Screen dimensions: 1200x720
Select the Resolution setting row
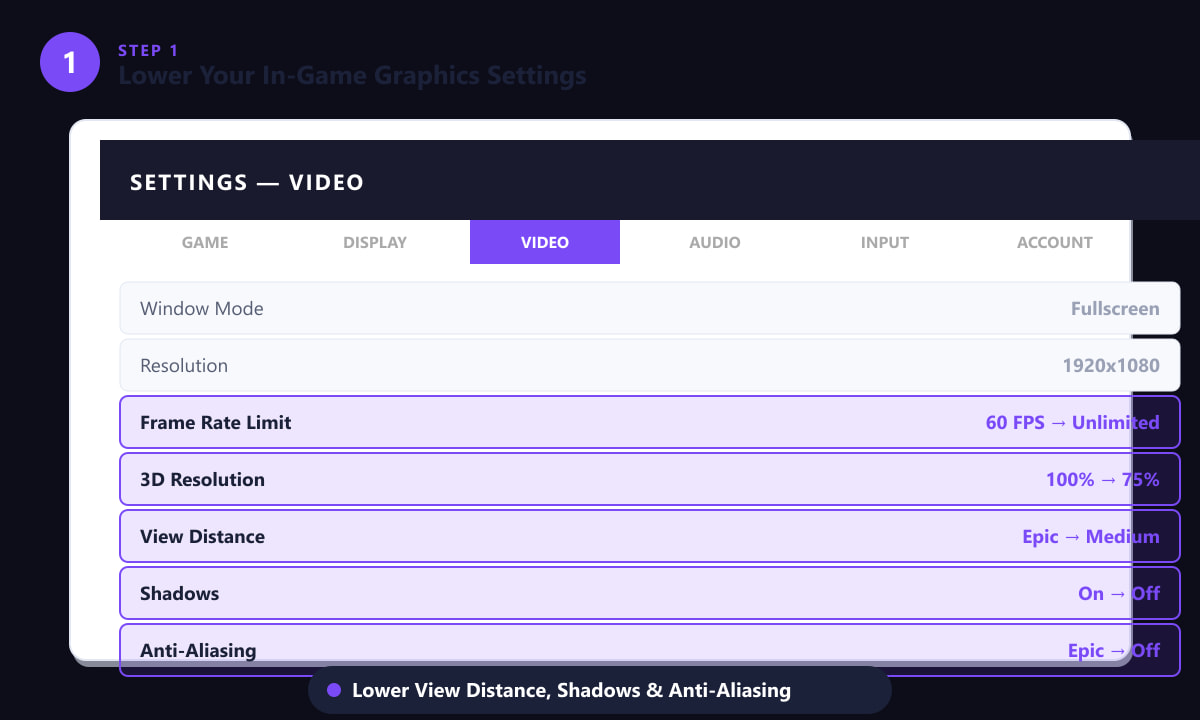click(650, 365)
